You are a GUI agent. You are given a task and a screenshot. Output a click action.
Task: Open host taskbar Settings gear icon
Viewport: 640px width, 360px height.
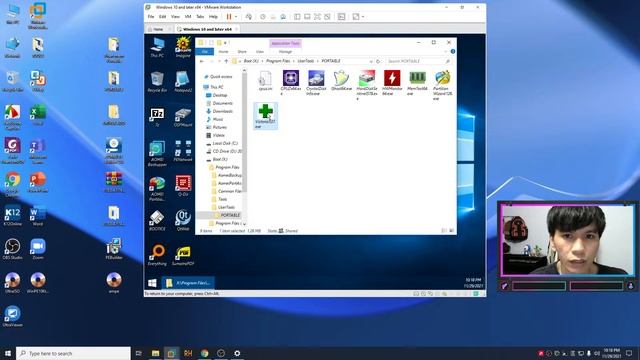(237, 353)
